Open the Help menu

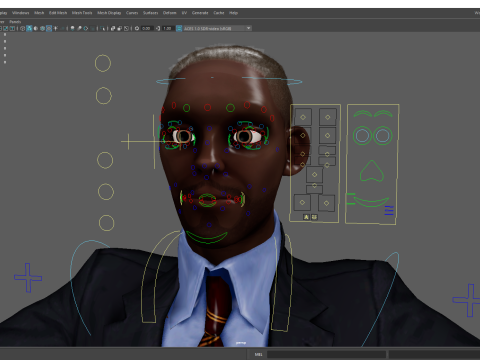(x=233, y=13)
